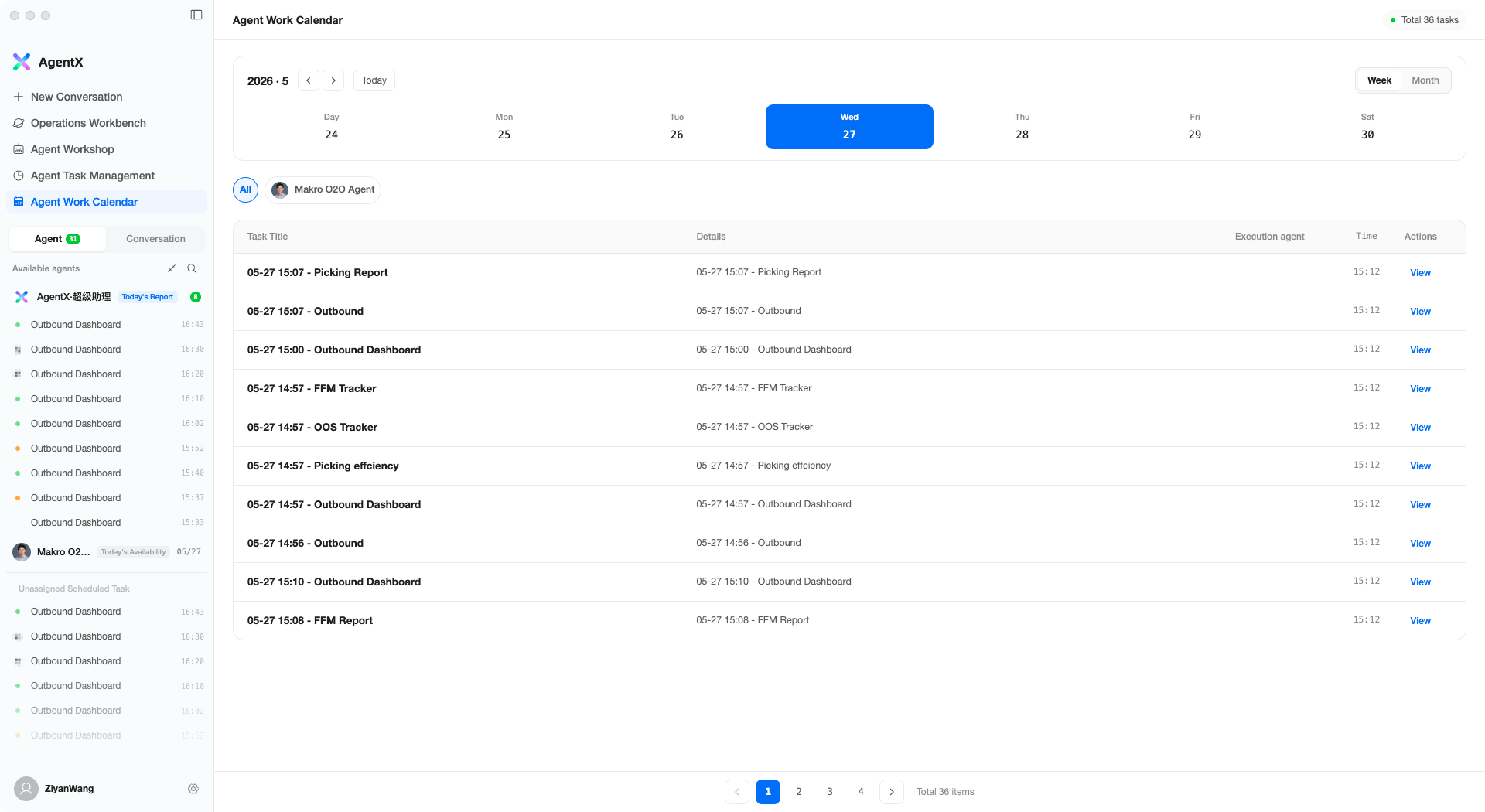Click the Agent Task Management clock icon
This screenshot has width=1485, height=812.
(19, 176)
